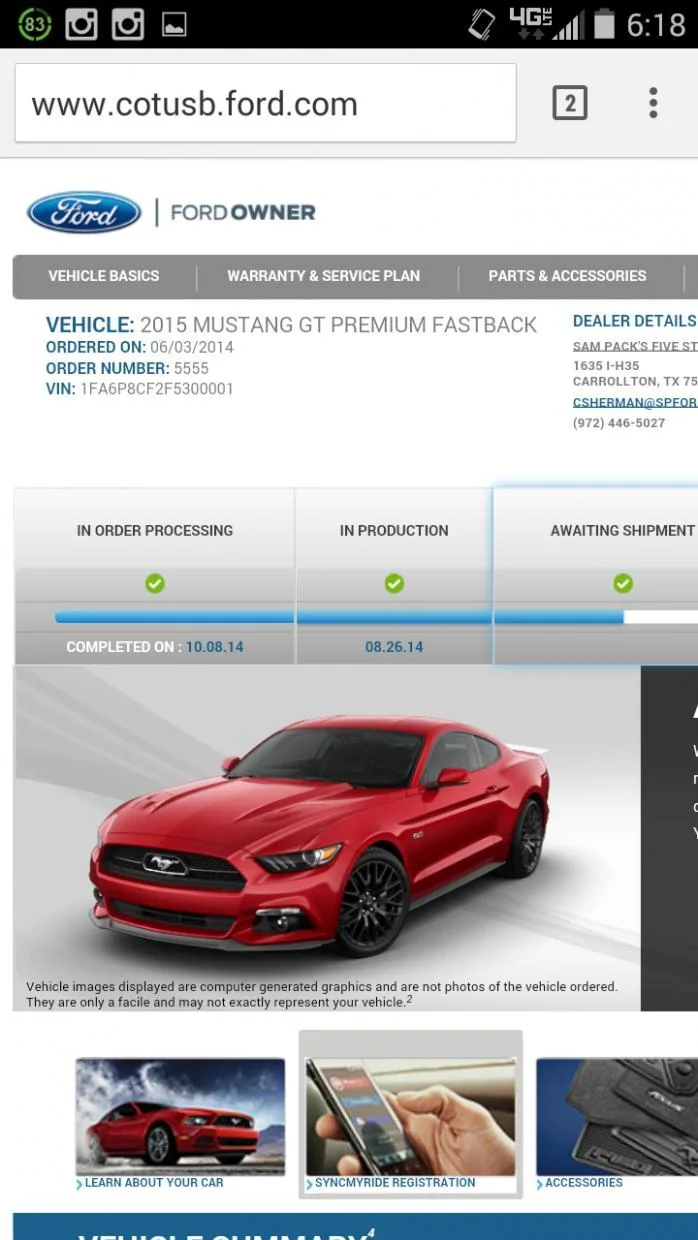698x1240 pixels.
Task: Open the Sam Pack's Five Star dealer link
Action: 635,347
